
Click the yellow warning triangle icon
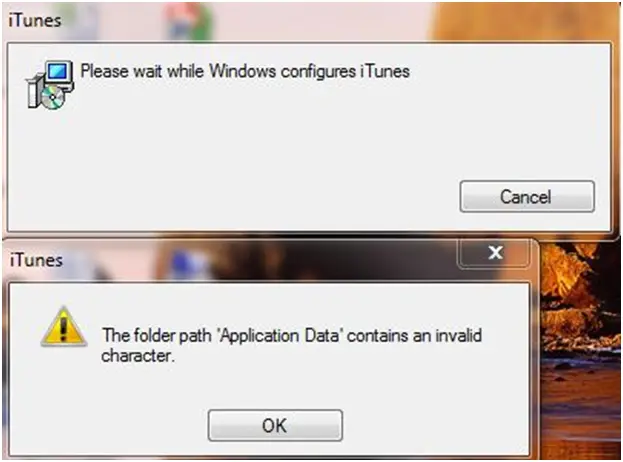pyautogui.click(x=64, y=327)
